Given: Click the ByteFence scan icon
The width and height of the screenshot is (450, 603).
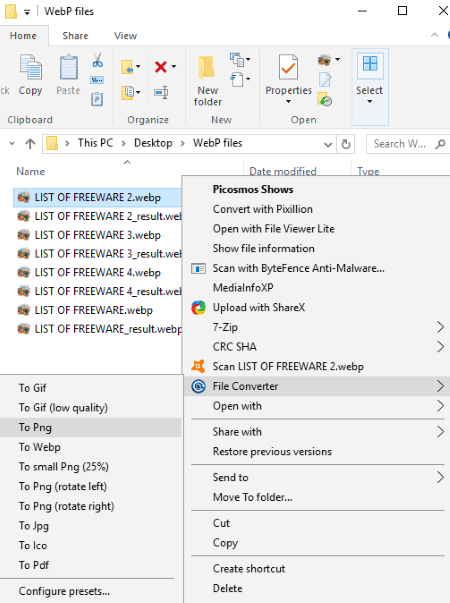Looking at the screenshot, I should tap(198, 268).
